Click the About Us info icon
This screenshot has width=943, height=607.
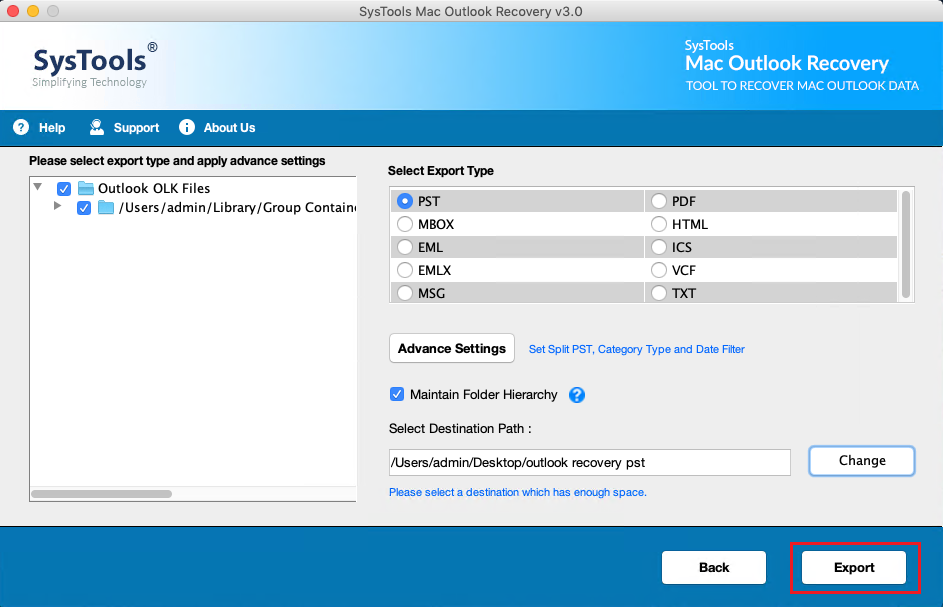tap(187, 128)
